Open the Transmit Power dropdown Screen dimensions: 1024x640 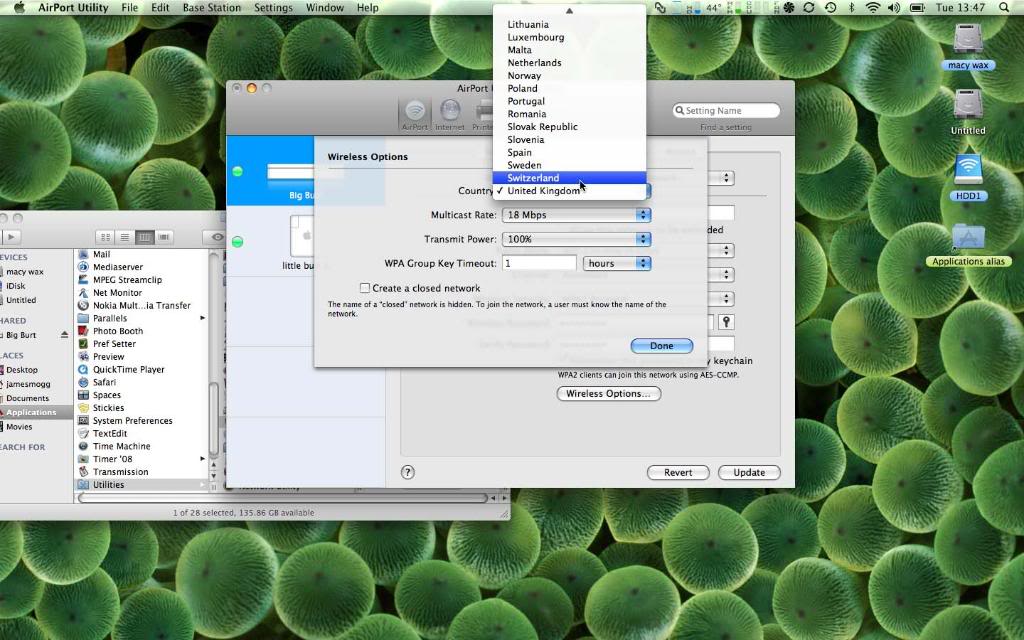[x=577, y=239]
